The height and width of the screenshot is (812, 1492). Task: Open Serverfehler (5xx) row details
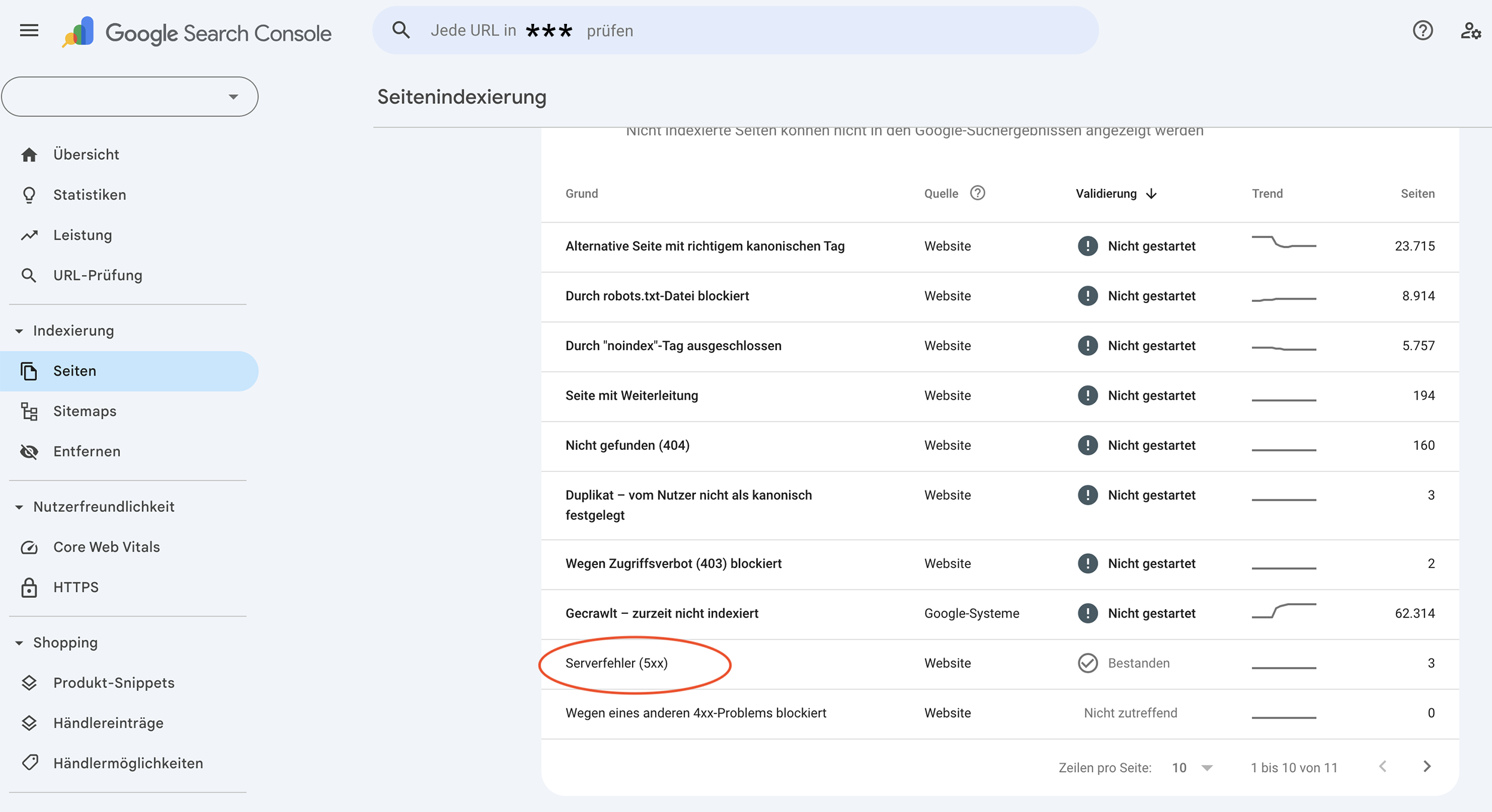616,663
